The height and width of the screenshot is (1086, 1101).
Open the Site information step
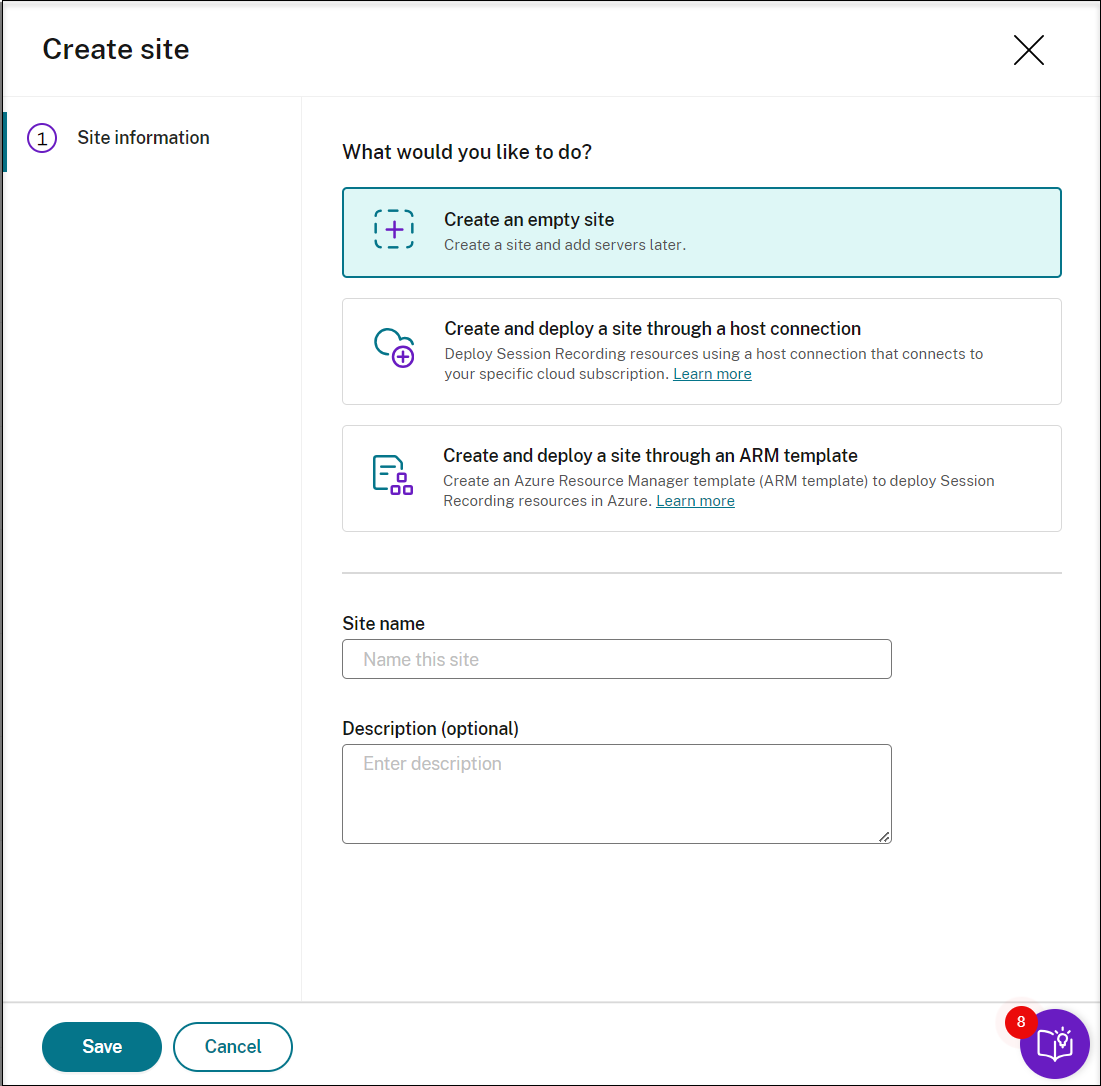pyautogui.click(x=143, y=138)
